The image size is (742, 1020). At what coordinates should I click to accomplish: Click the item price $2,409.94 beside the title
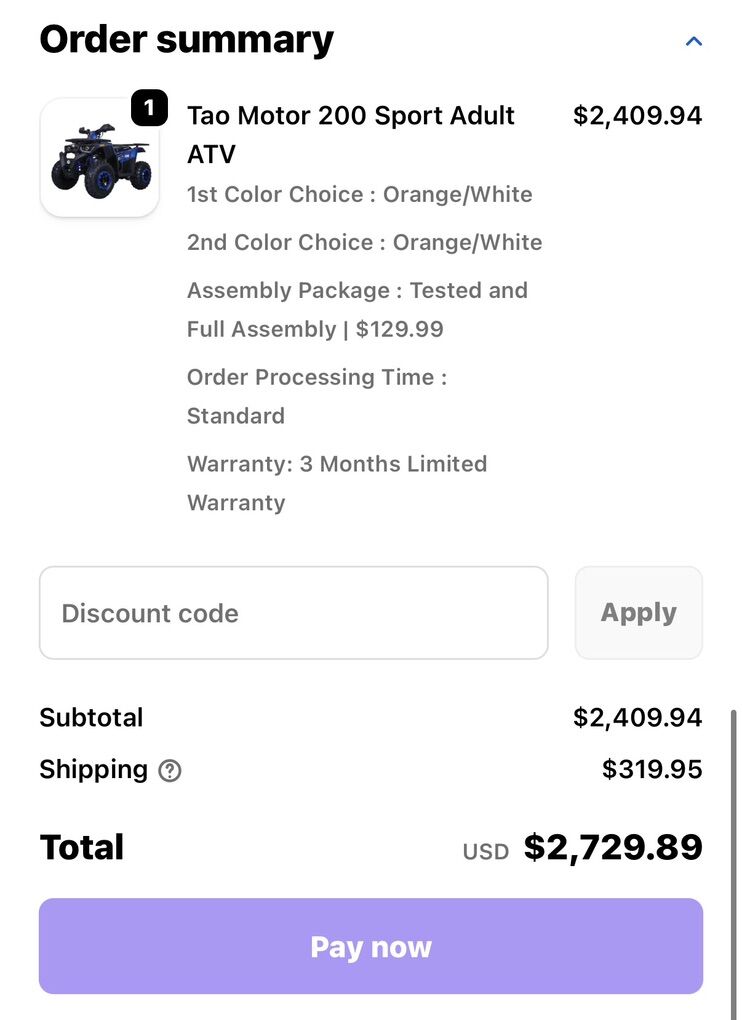[637, 116]
